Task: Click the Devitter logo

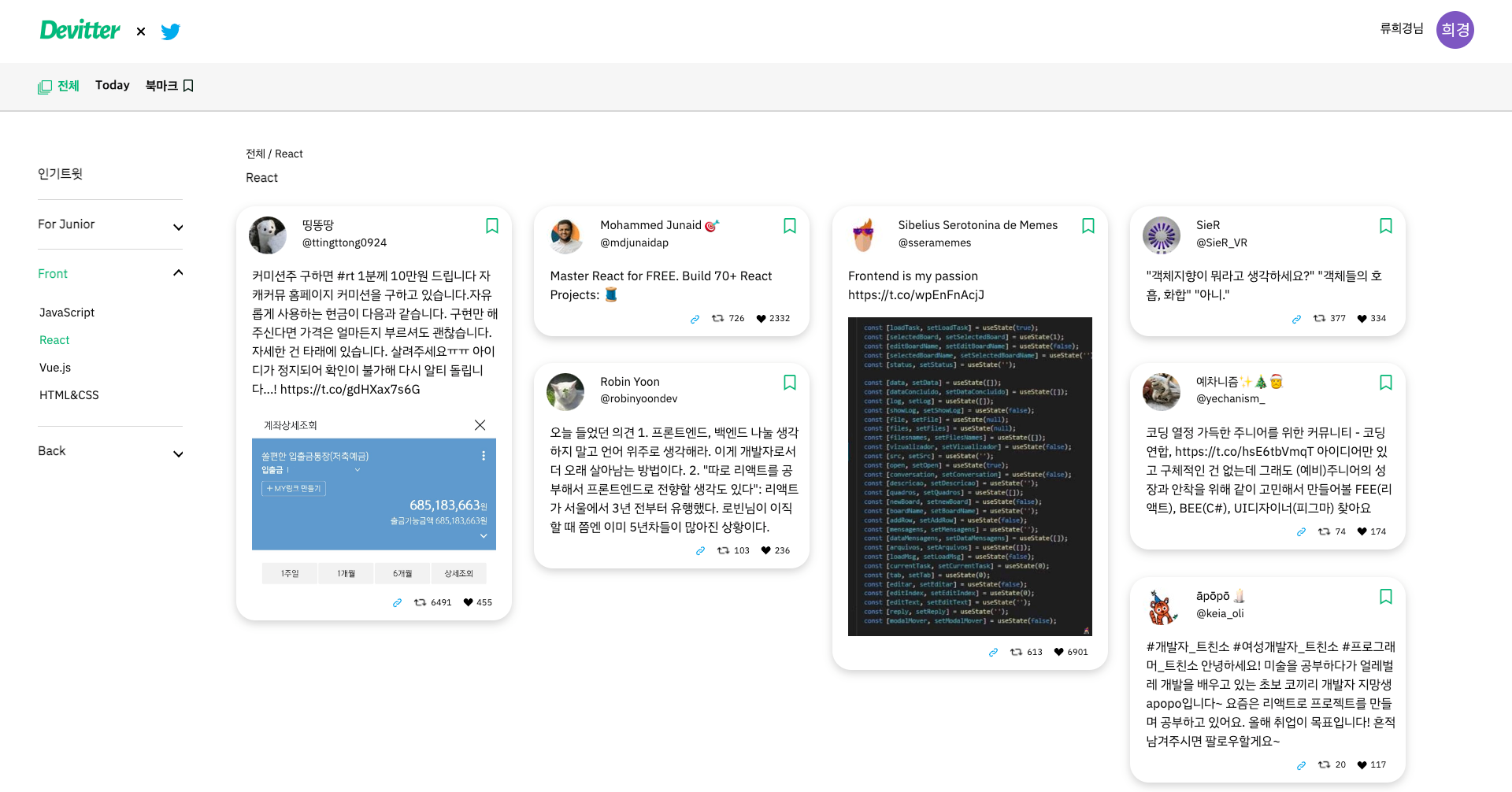Action: tap(80, 31)
